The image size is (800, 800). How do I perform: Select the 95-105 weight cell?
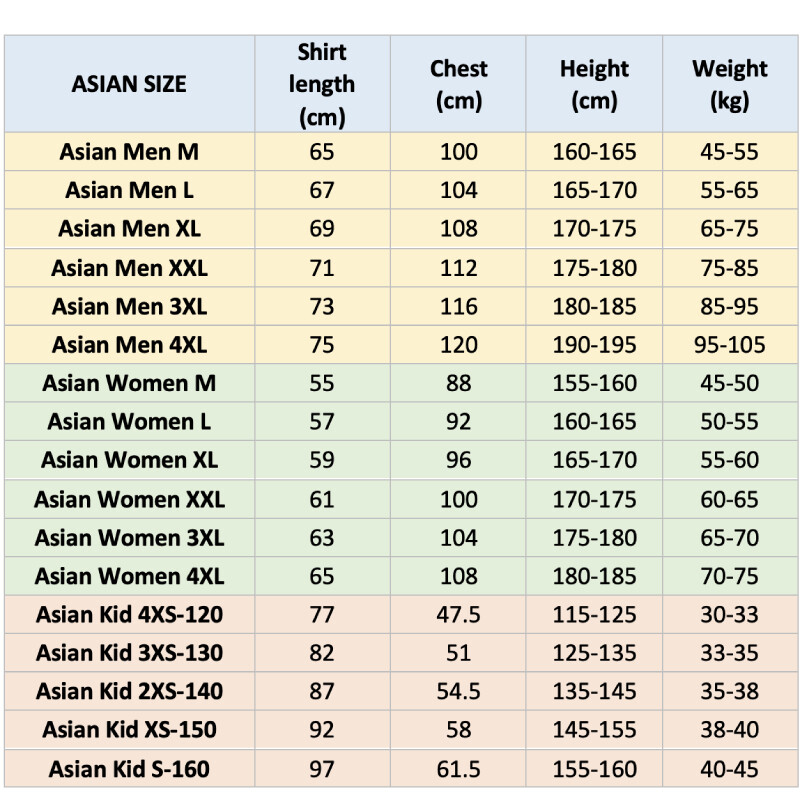coord(730,345)
